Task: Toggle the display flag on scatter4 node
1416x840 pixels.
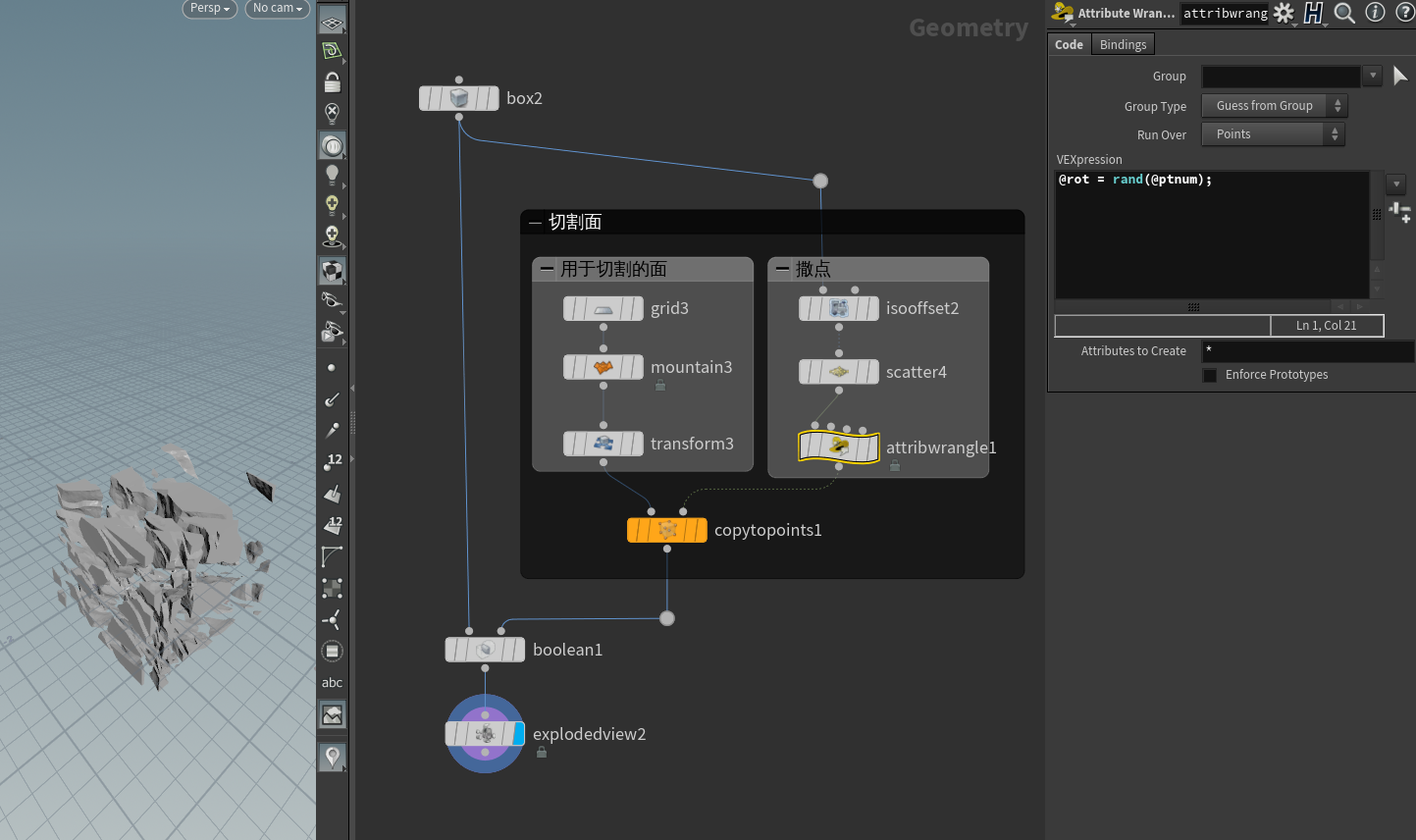Action: coord(871,372)
